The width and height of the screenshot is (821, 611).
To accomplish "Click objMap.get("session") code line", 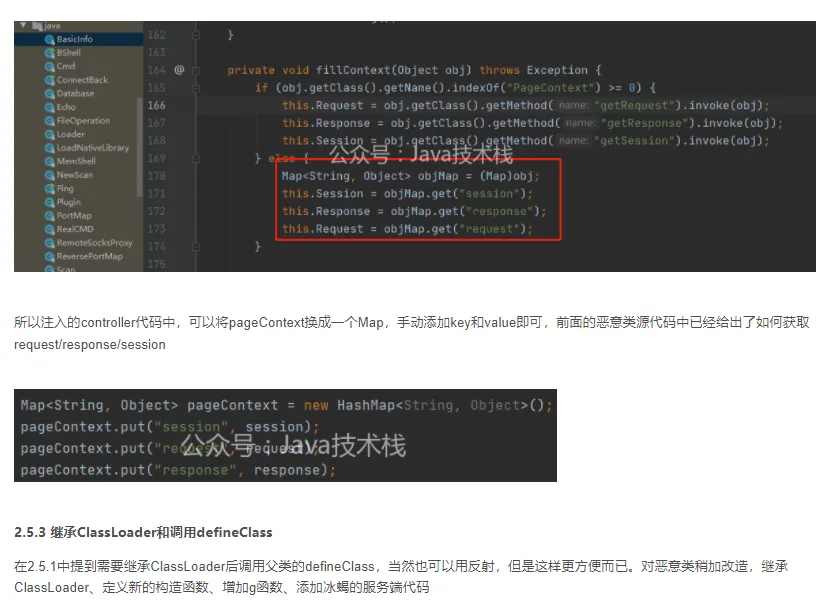I will click(407, 194).
